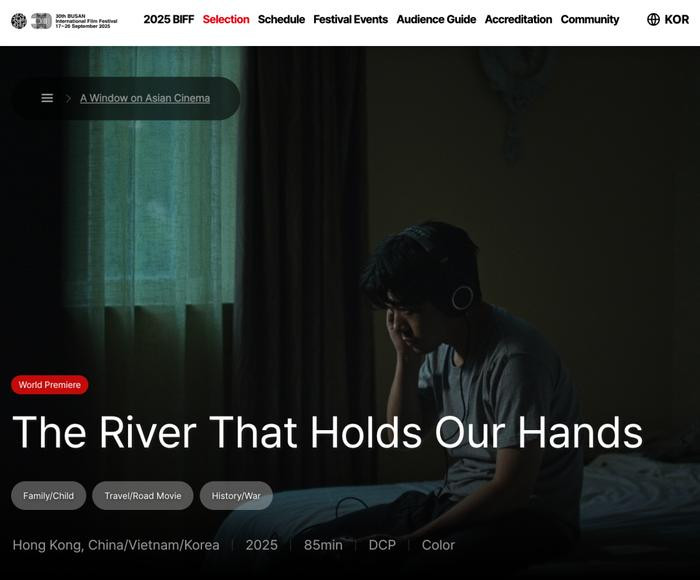
Task: Click the festival name and date text logo
Action: [x=86, y=21]
